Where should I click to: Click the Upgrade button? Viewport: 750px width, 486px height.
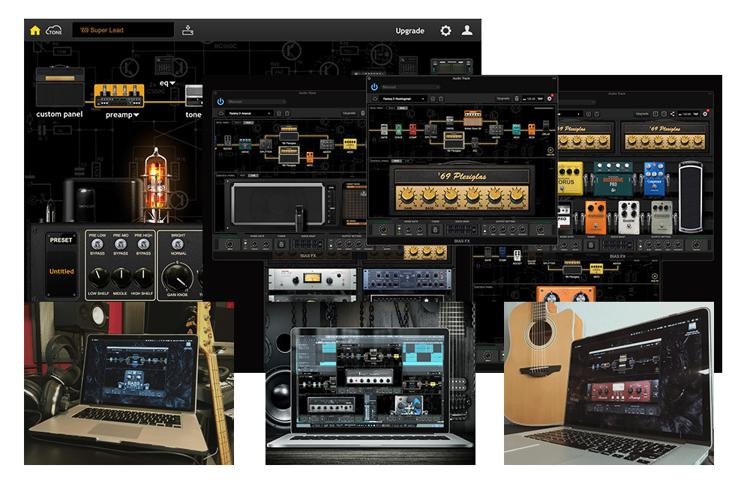point(410,31)
